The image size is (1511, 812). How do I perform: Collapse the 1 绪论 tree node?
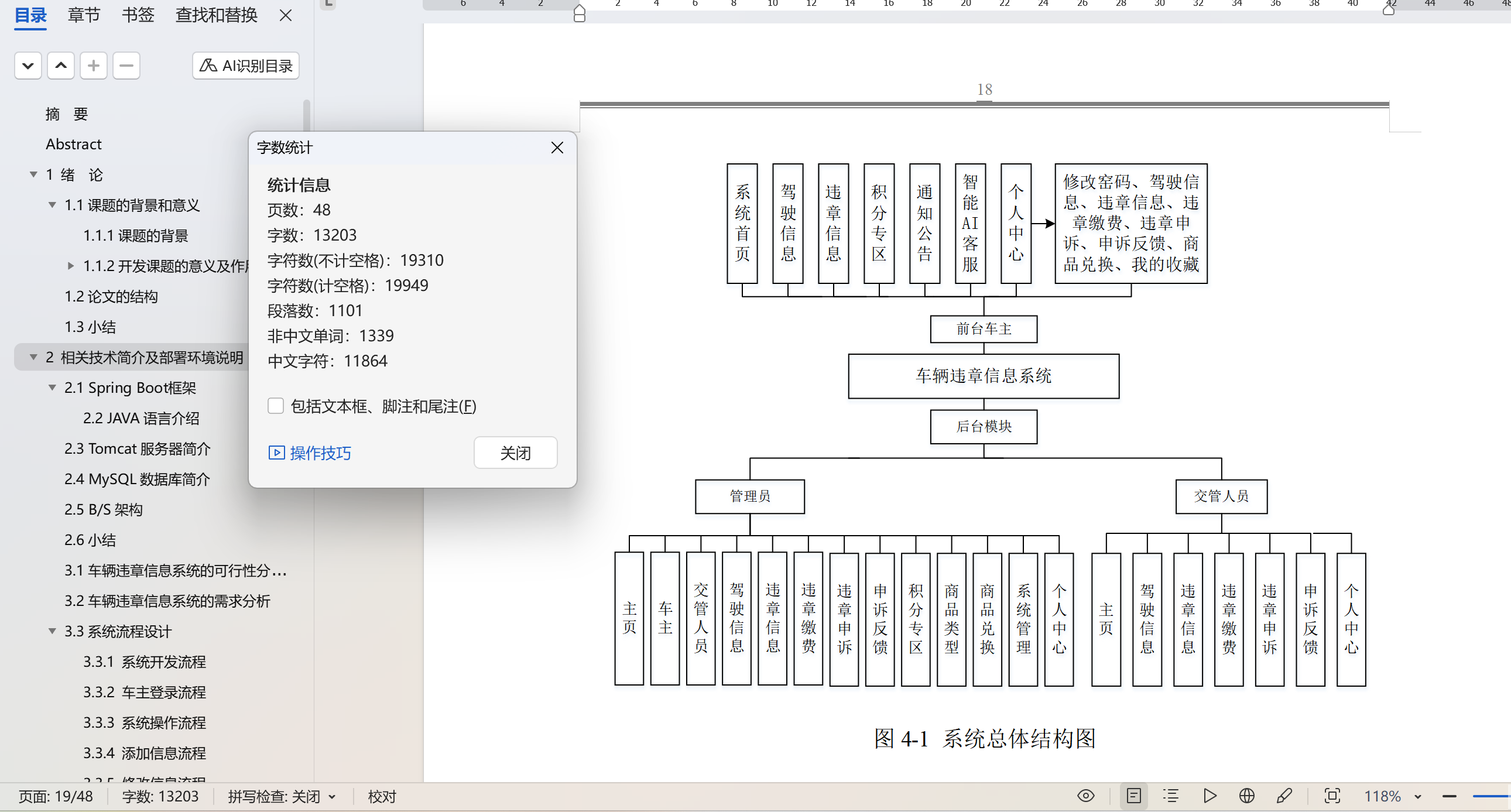[x=33, y=175]
